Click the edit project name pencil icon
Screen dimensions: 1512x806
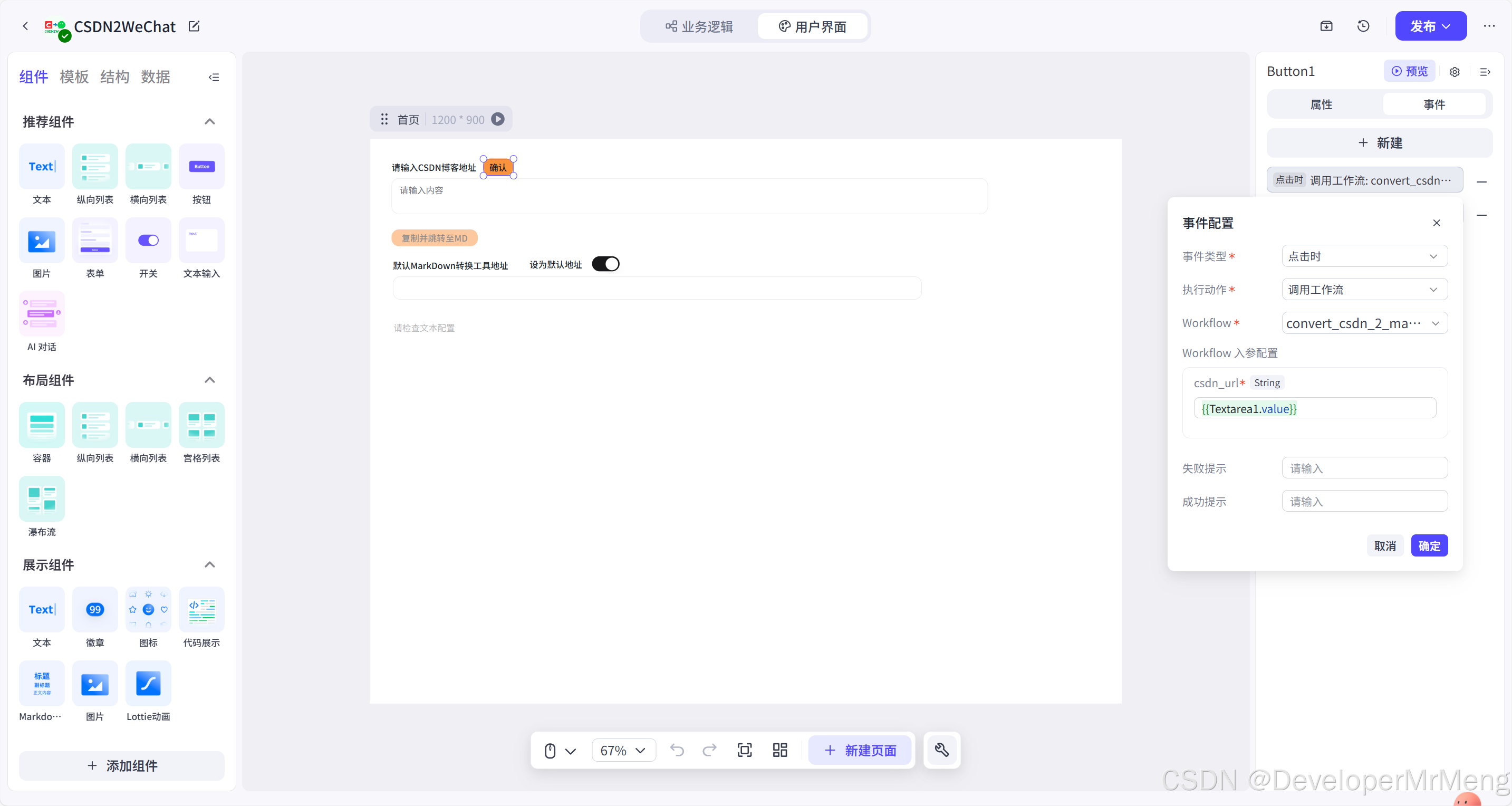pos(194,26)
